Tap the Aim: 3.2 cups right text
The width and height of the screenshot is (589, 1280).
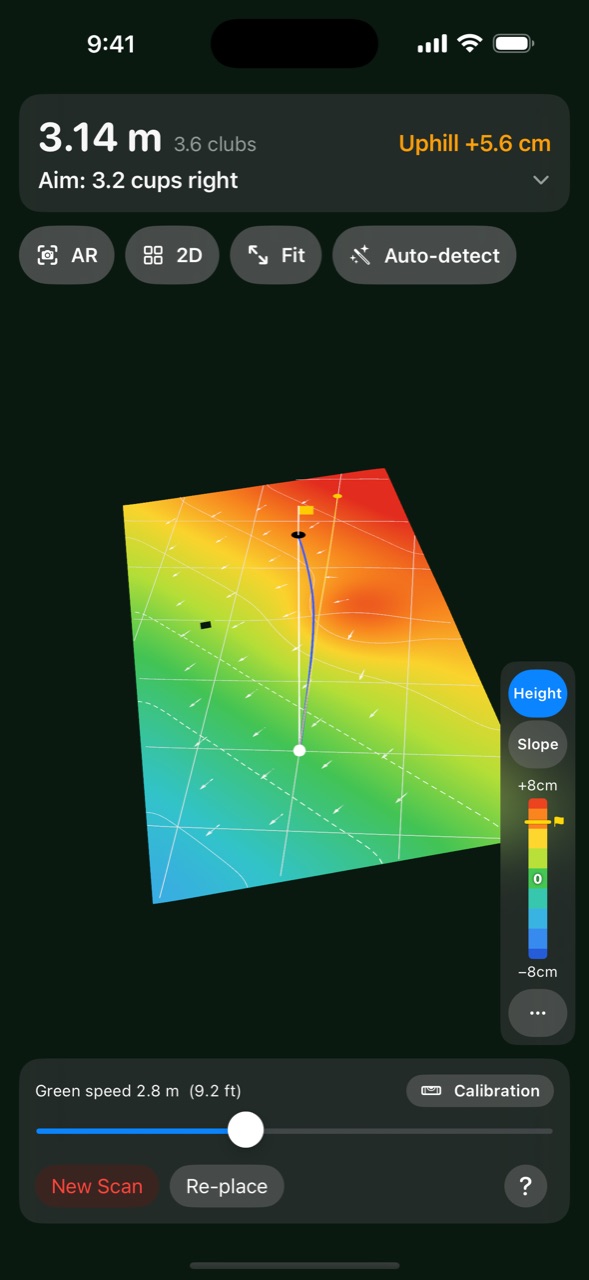(138, 181)
